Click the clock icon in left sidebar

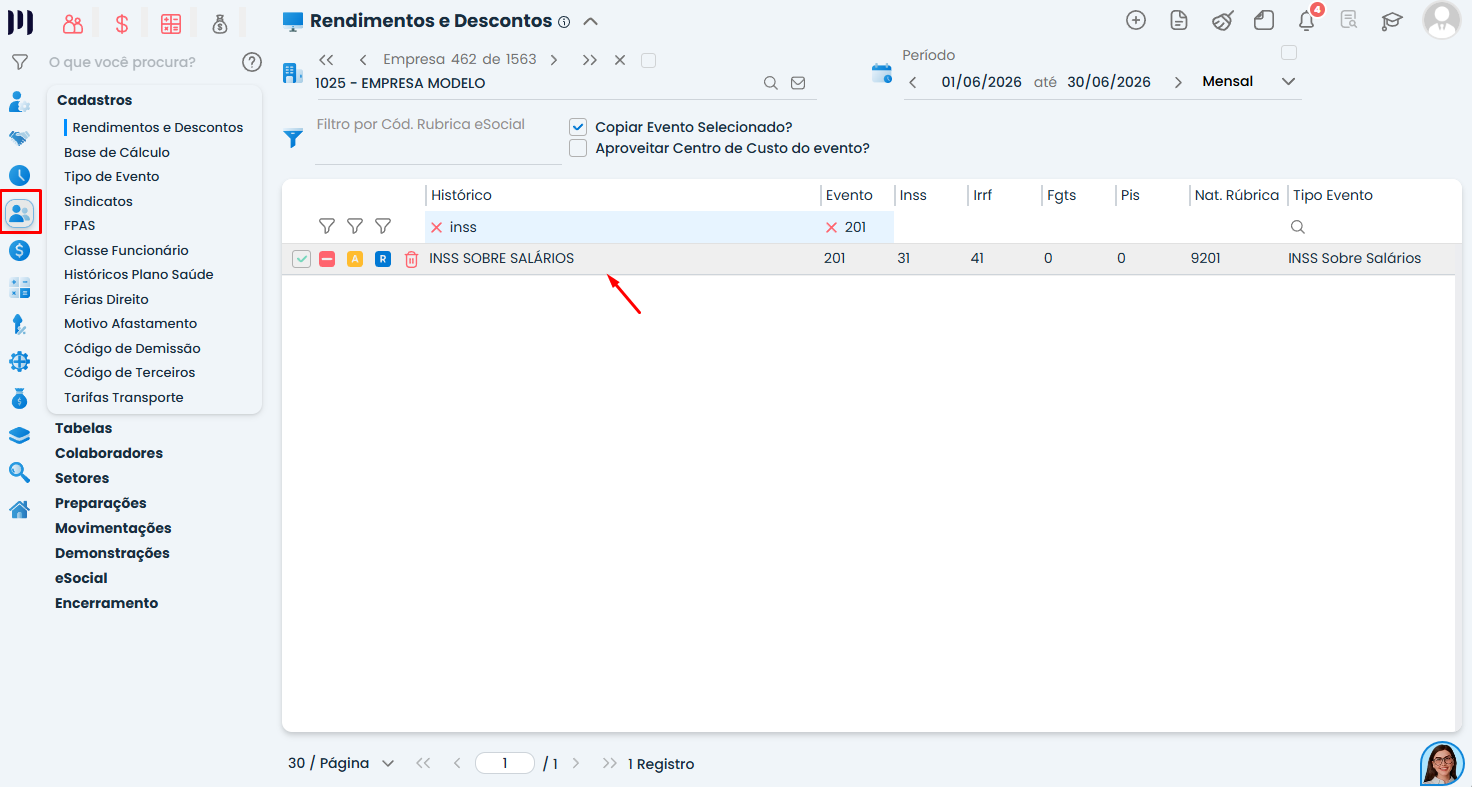19,175
